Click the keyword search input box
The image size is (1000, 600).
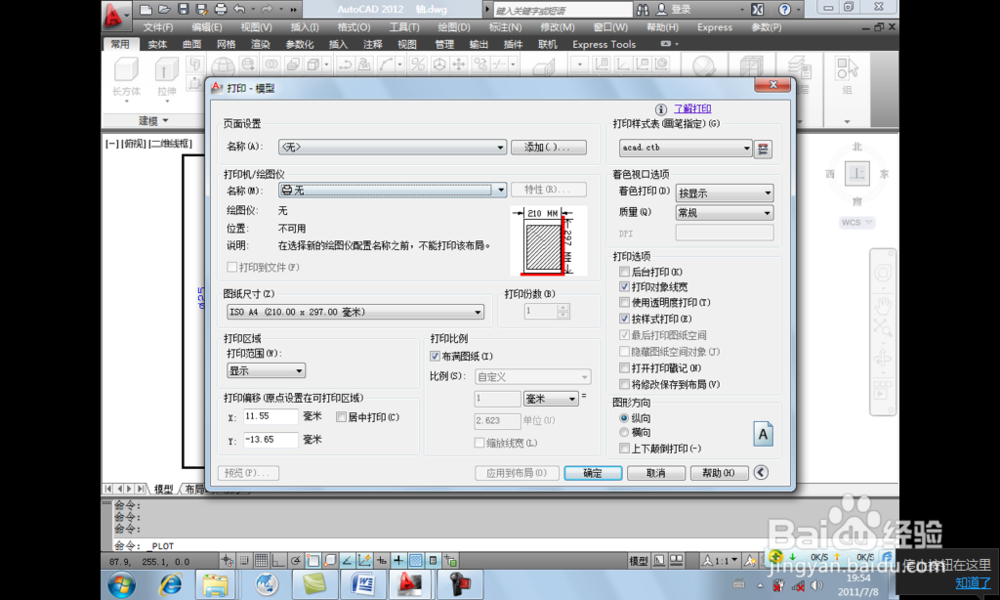click(562, 10)
